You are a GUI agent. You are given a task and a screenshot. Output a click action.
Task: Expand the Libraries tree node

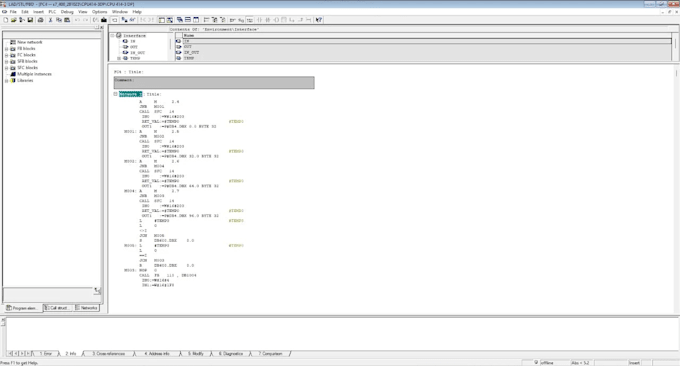pos(7,81)
